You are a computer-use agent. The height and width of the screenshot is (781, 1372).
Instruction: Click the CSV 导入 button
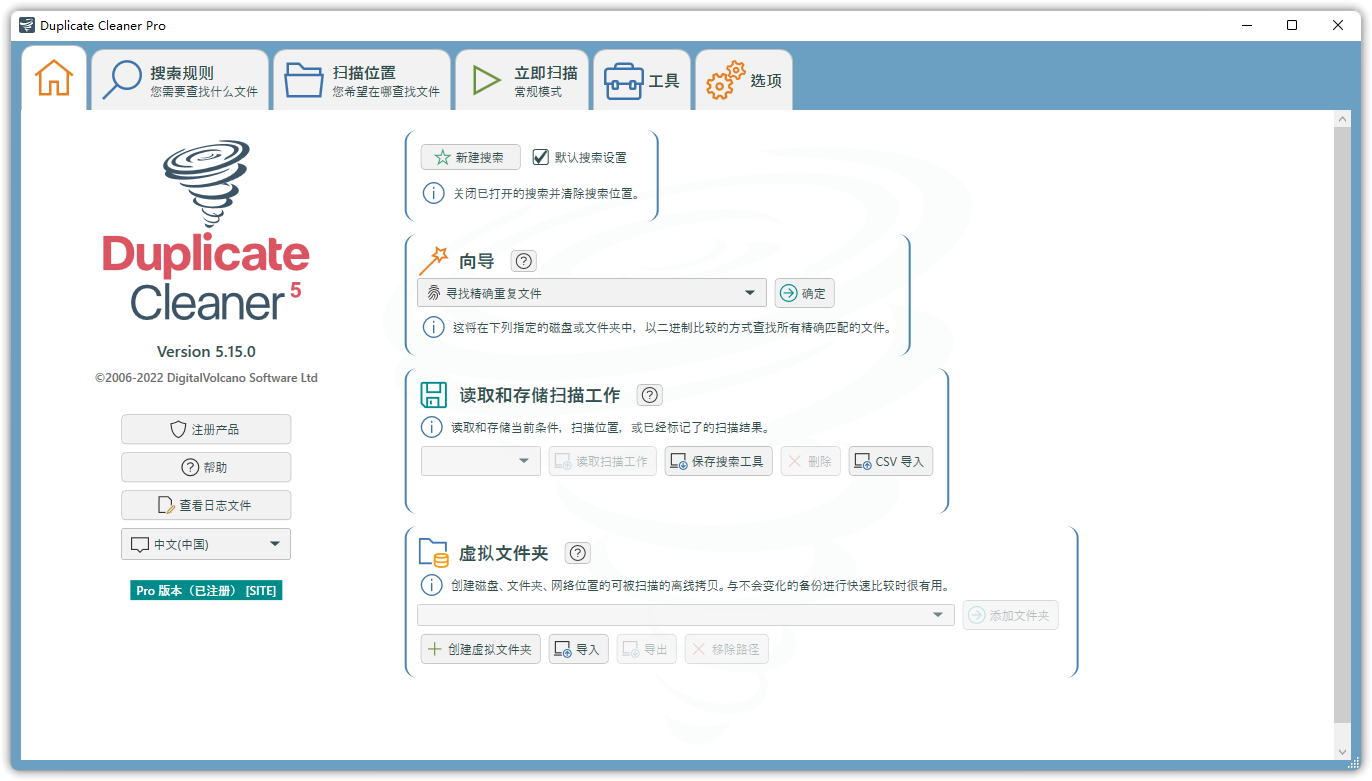click(890, 461)
